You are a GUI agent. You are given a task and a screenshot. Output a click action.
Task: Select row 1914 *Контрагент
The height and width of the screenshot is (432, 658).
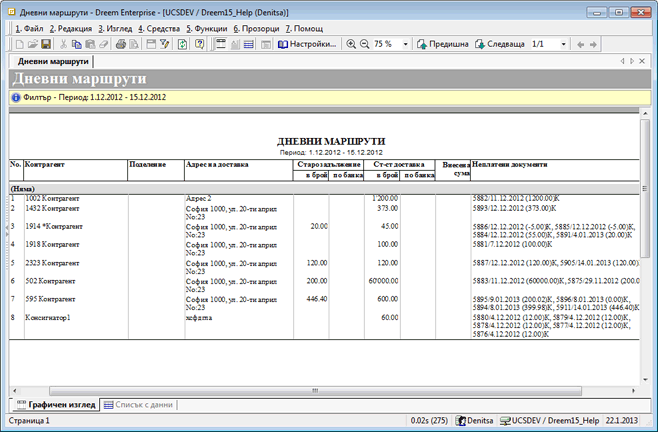point(324,230)
